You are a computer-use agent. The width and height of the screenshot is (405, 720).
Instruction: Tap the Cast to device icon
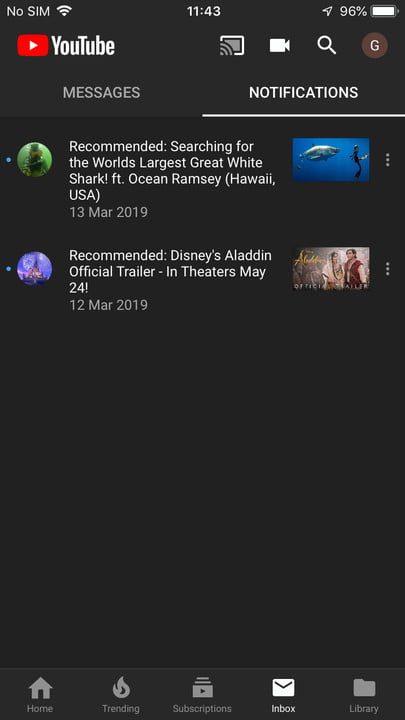coord(232,46)
